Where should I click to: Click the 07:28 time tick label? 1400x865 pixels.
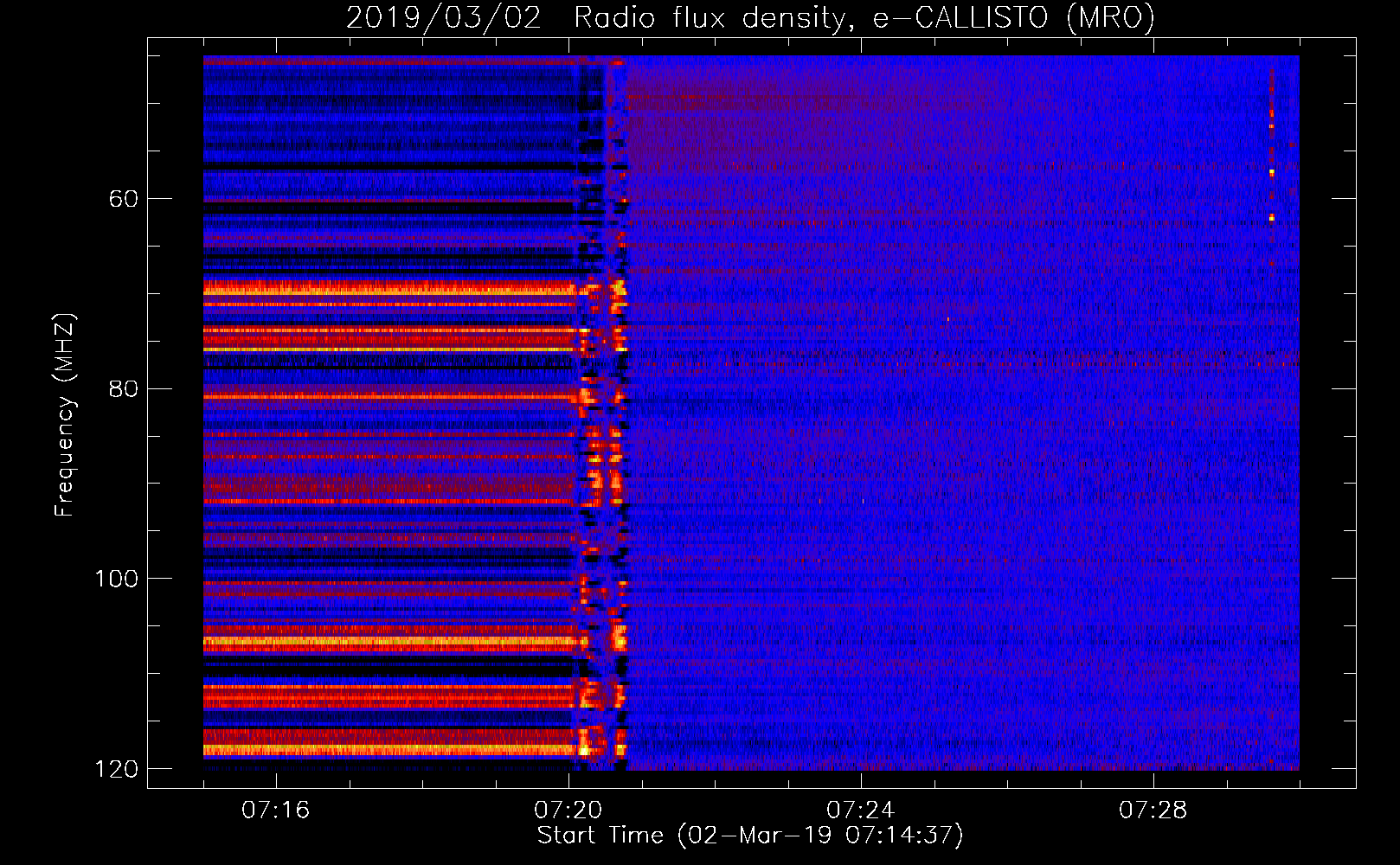[1153, 810]
